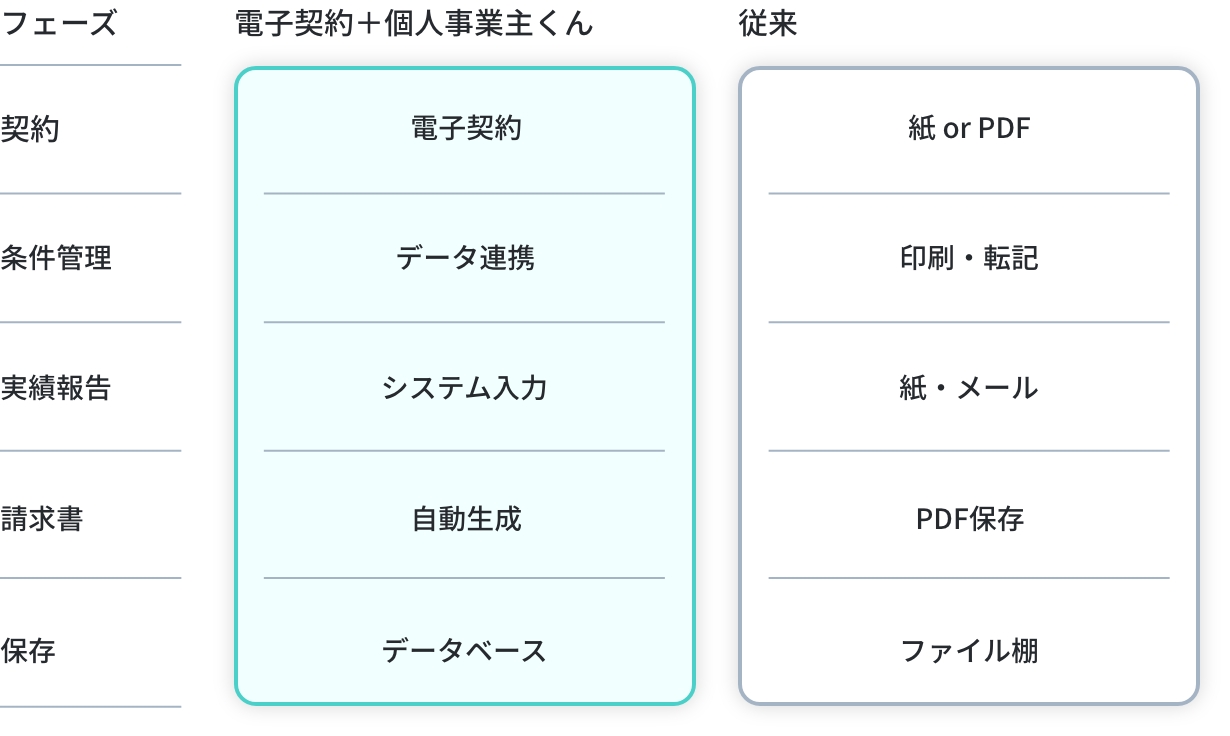Image resolution: width=1230 pixels, height=736 pixels.
Task: Select the 紙・メール cell
Action: coord(969,387)
